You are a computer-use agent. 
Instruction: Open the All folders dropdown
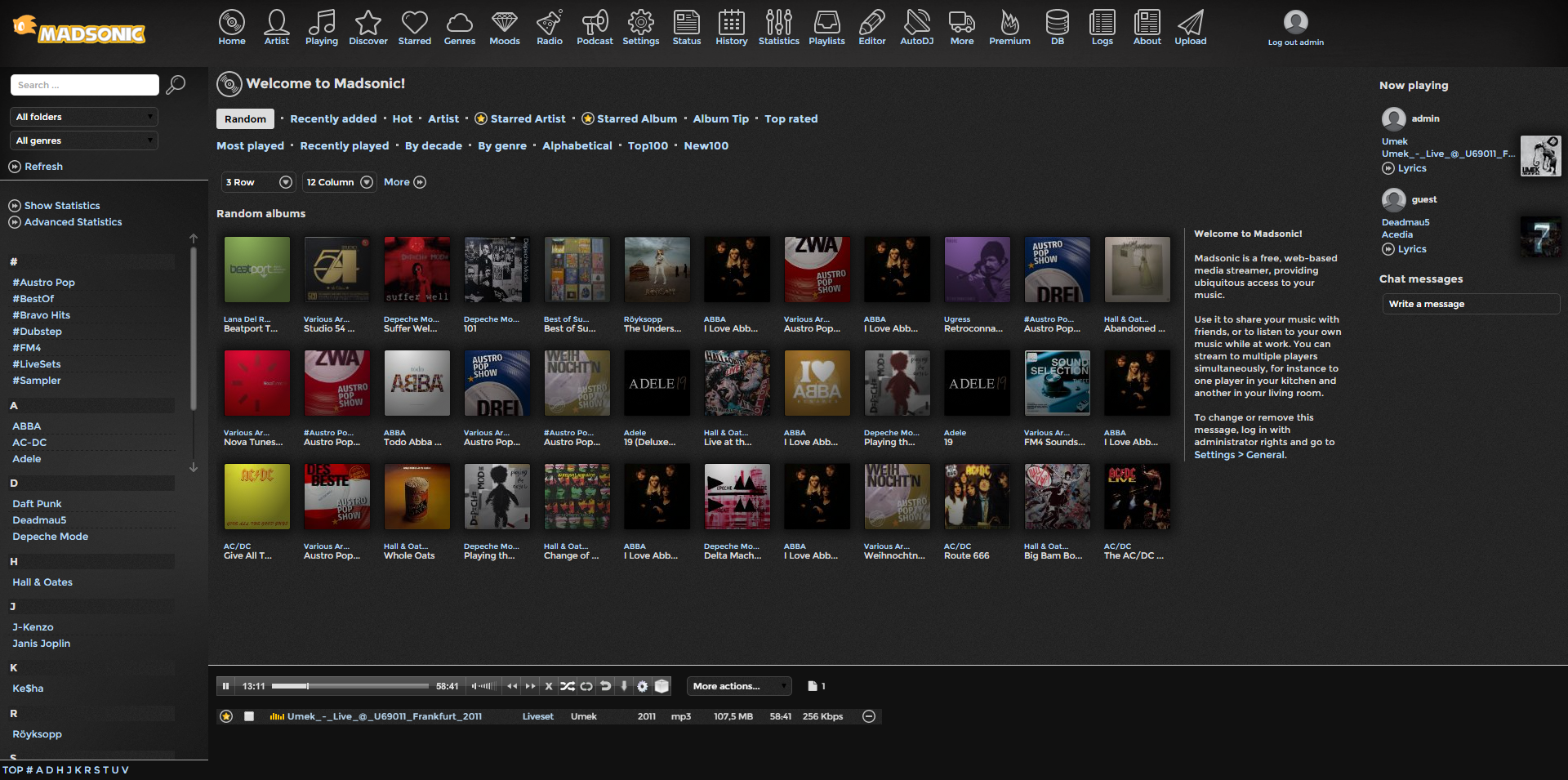coord(84,117)
